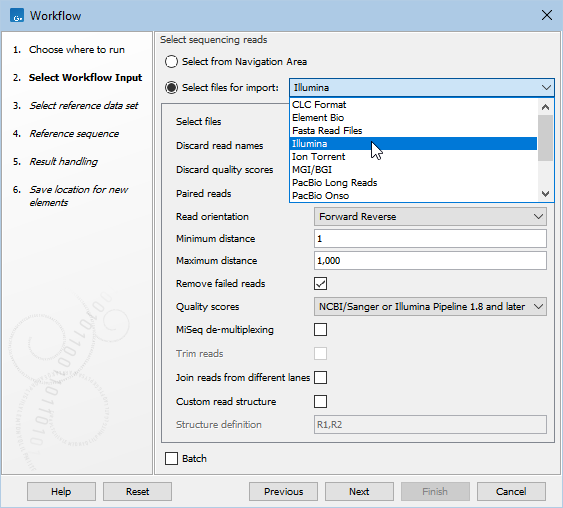
Task: Click the Discard quality scores label
Action: (224, 169)
